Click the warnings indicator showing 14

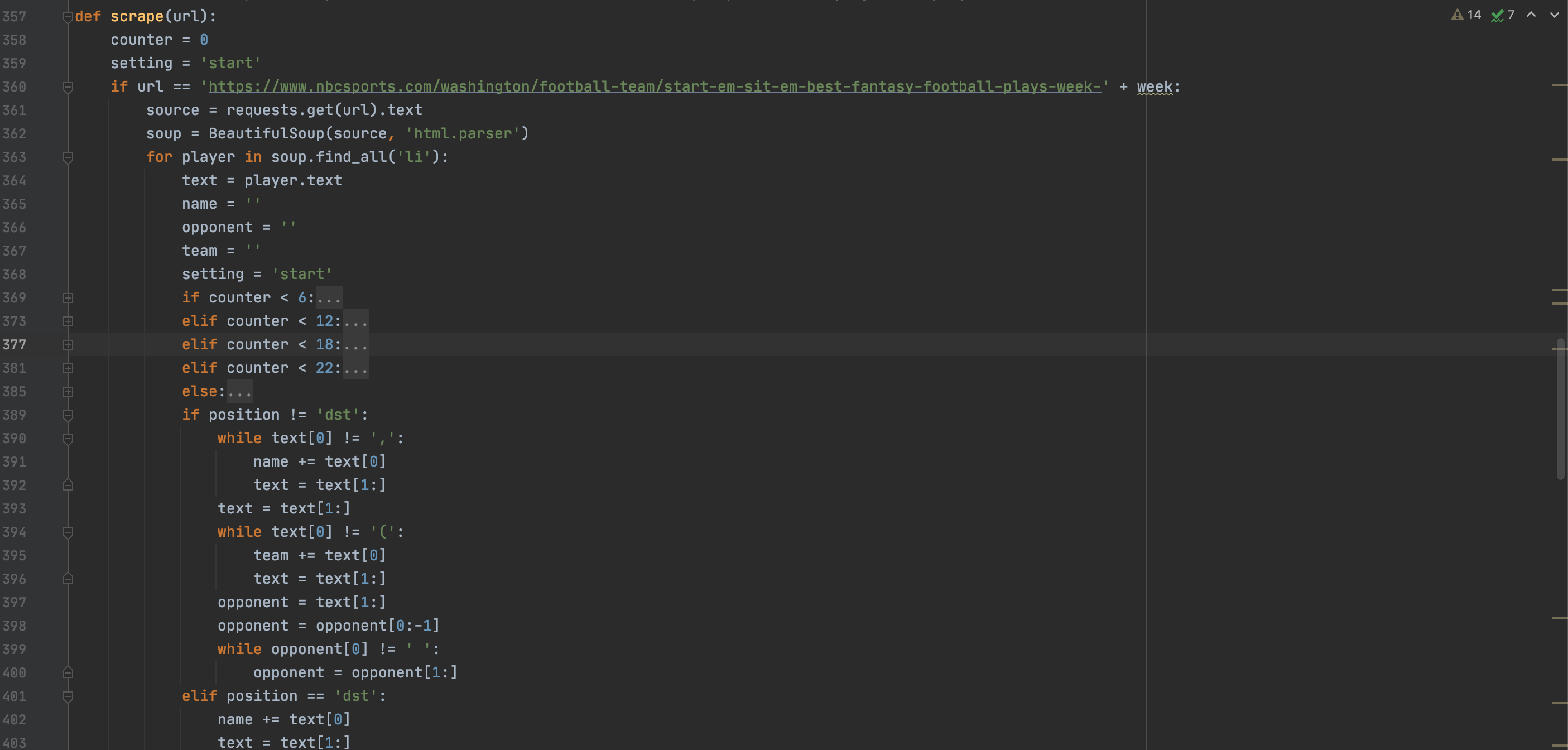[x=1466, y=15]
